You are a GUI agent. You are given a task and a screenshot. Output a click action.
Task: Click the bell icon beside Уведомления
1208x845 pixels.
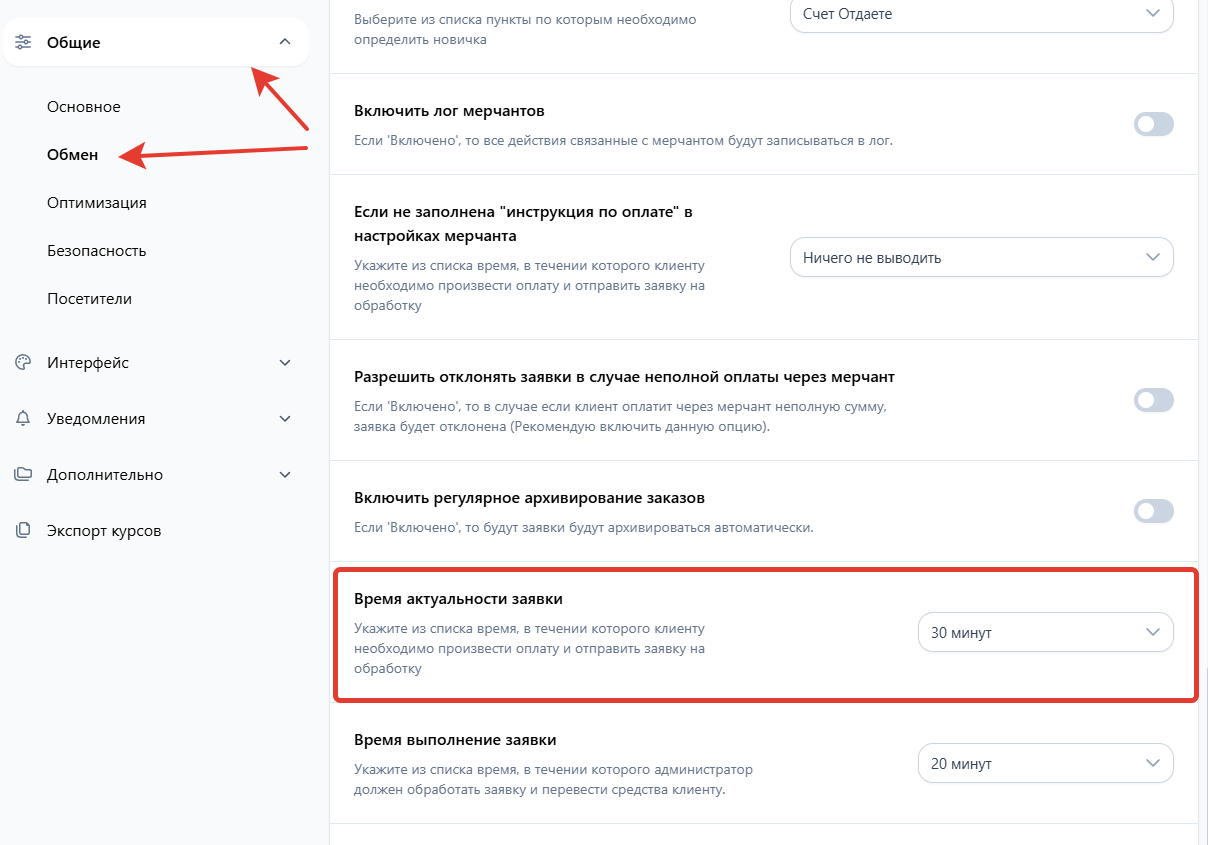click(23, 419)
